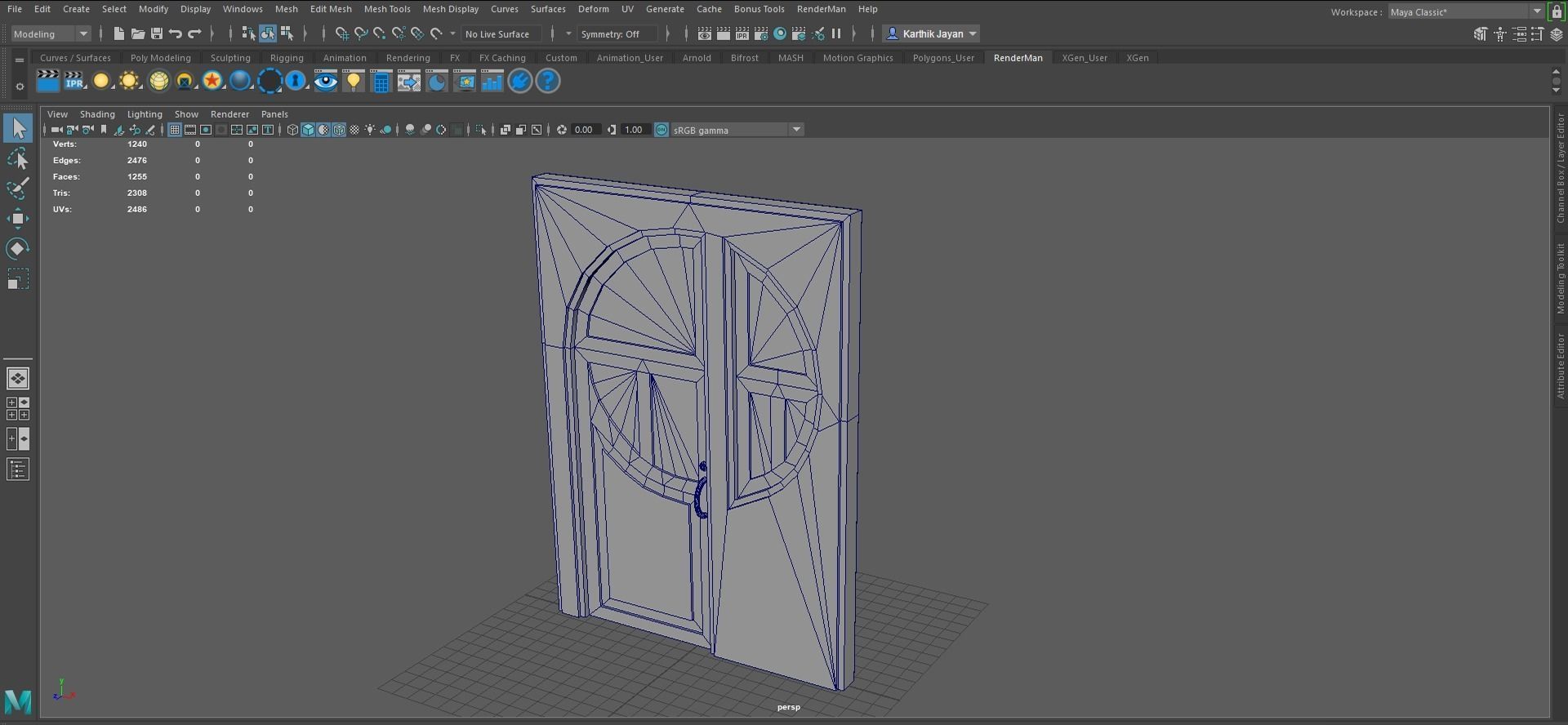This screenshot has width=1568, height=725.
Task: Click the Pixar star ball material icon
Action: 212,81
